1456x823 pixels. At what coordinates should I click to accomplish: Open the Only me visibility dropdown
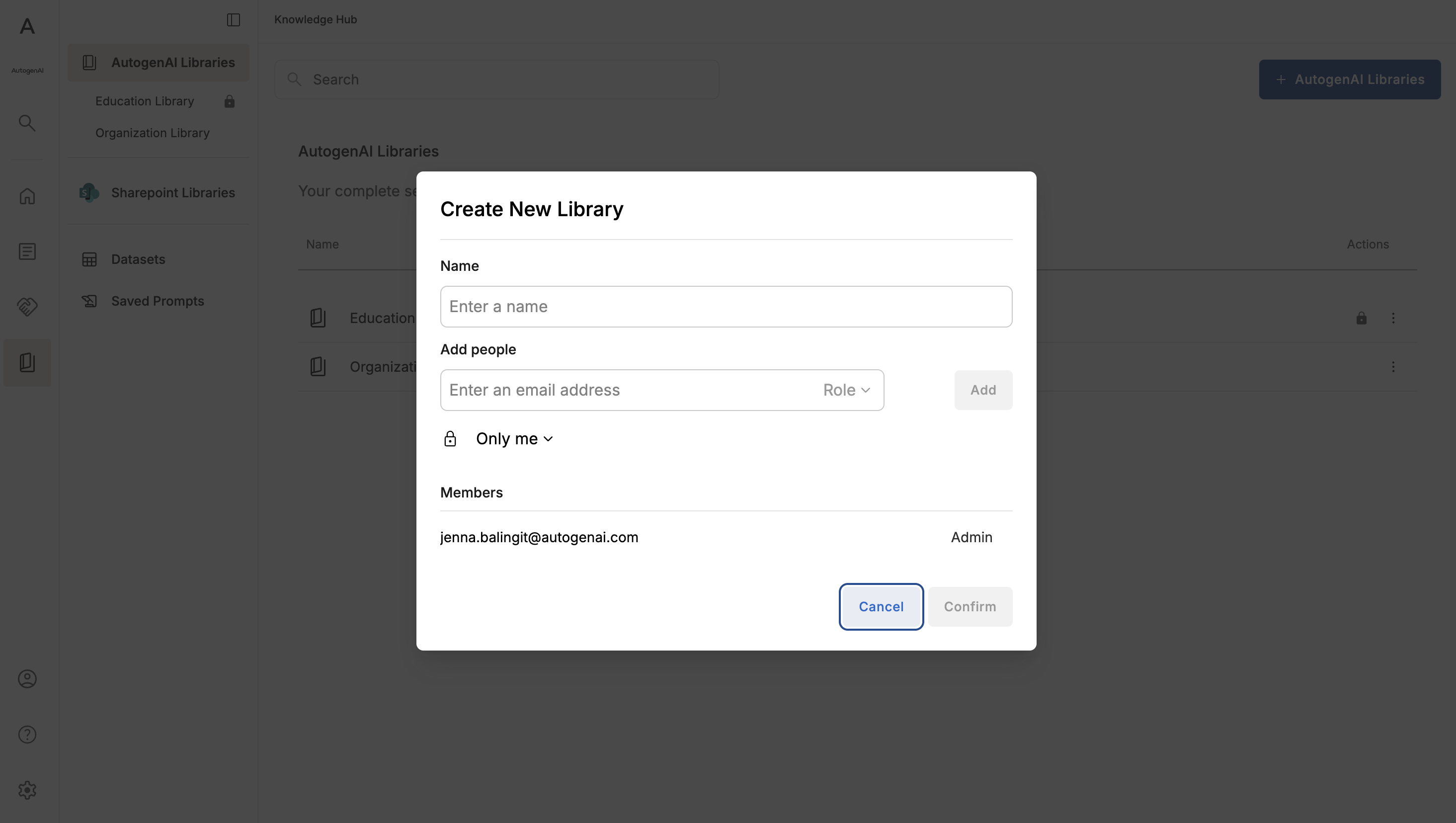514,439
